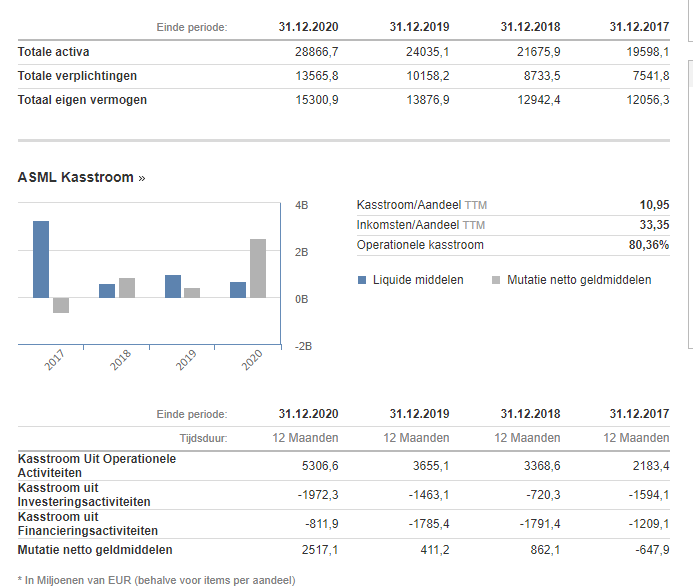The height and width of the screenshot is (586, 693).
Task: Click liabilities value 10158,2
Action: coord(428,76)
